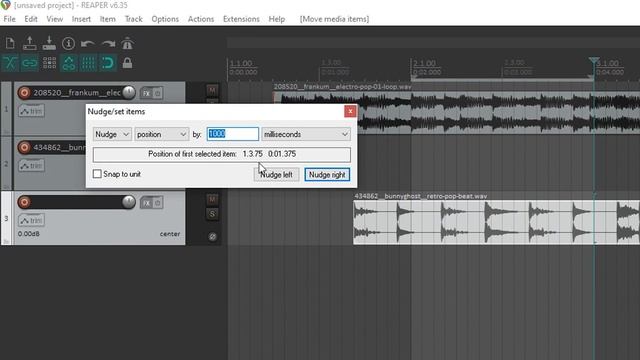The image size is (640, 360).
Task: Toggle Auto-crossfade icon in toolbar
Action: pos(10,63)
